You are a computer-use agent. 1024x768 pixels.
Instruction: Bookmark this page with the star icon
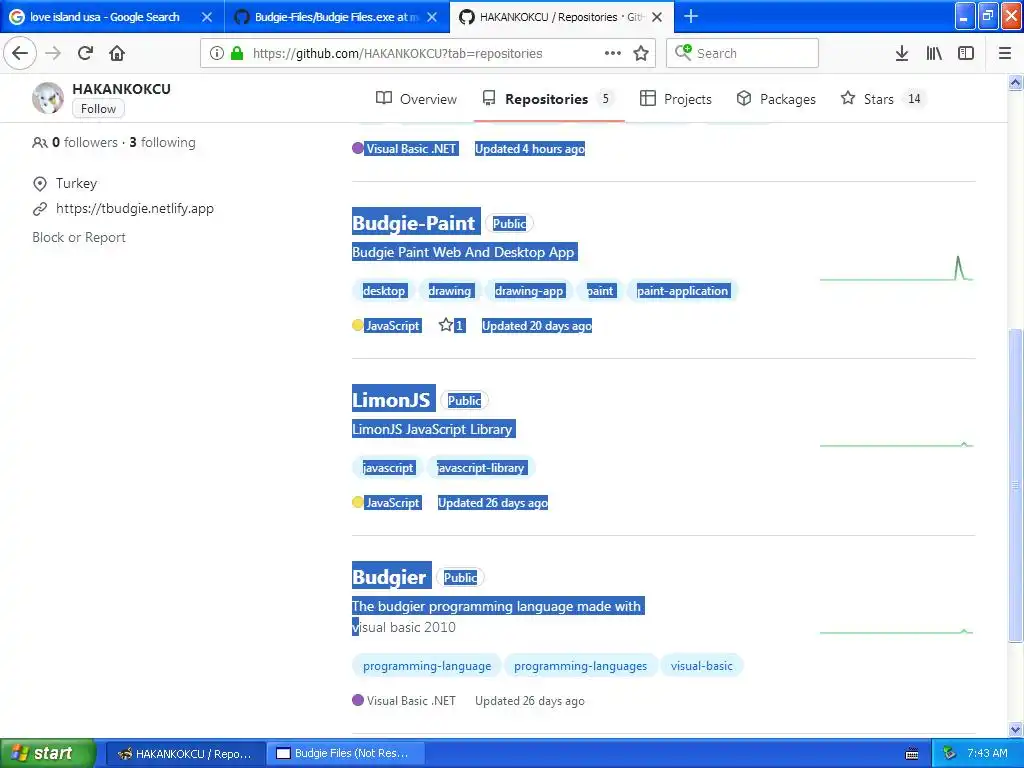(641, 53)
